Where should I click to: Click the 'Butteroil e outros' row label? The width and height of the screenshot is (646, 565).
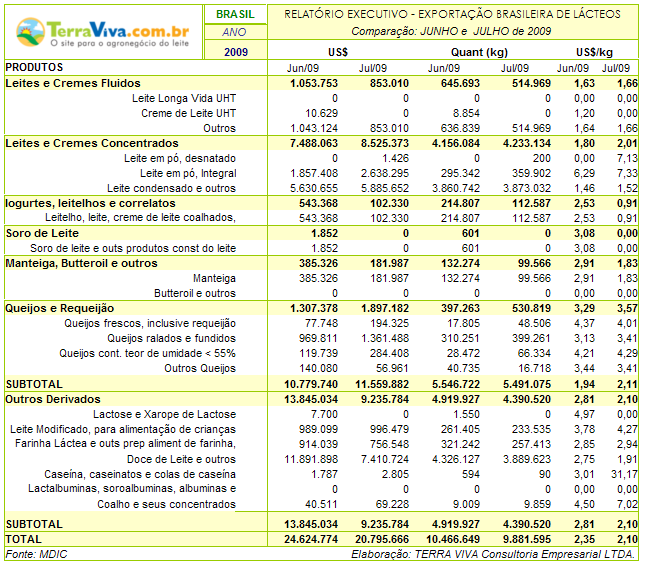[x=195, y=293]
